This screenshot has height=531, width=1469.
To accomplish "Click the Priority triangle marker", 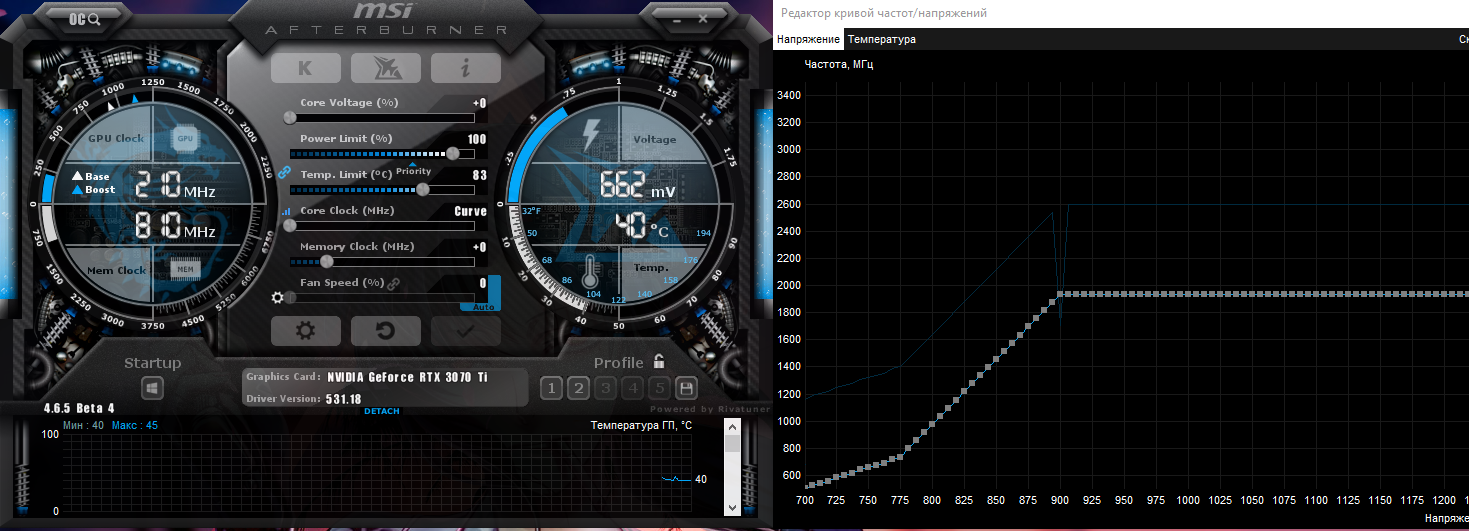I will point(413,165).
